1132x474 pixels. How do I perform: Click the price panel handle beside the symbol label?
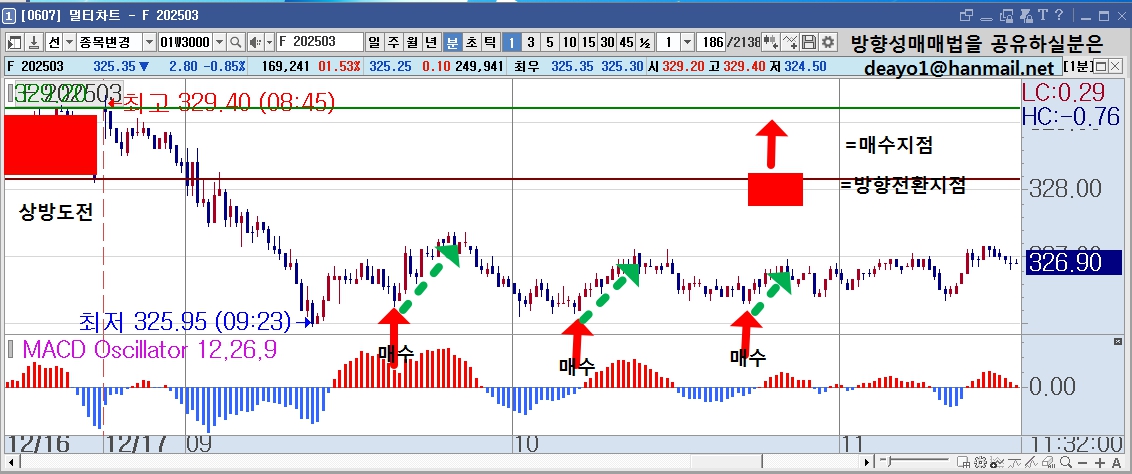point(10,93)
